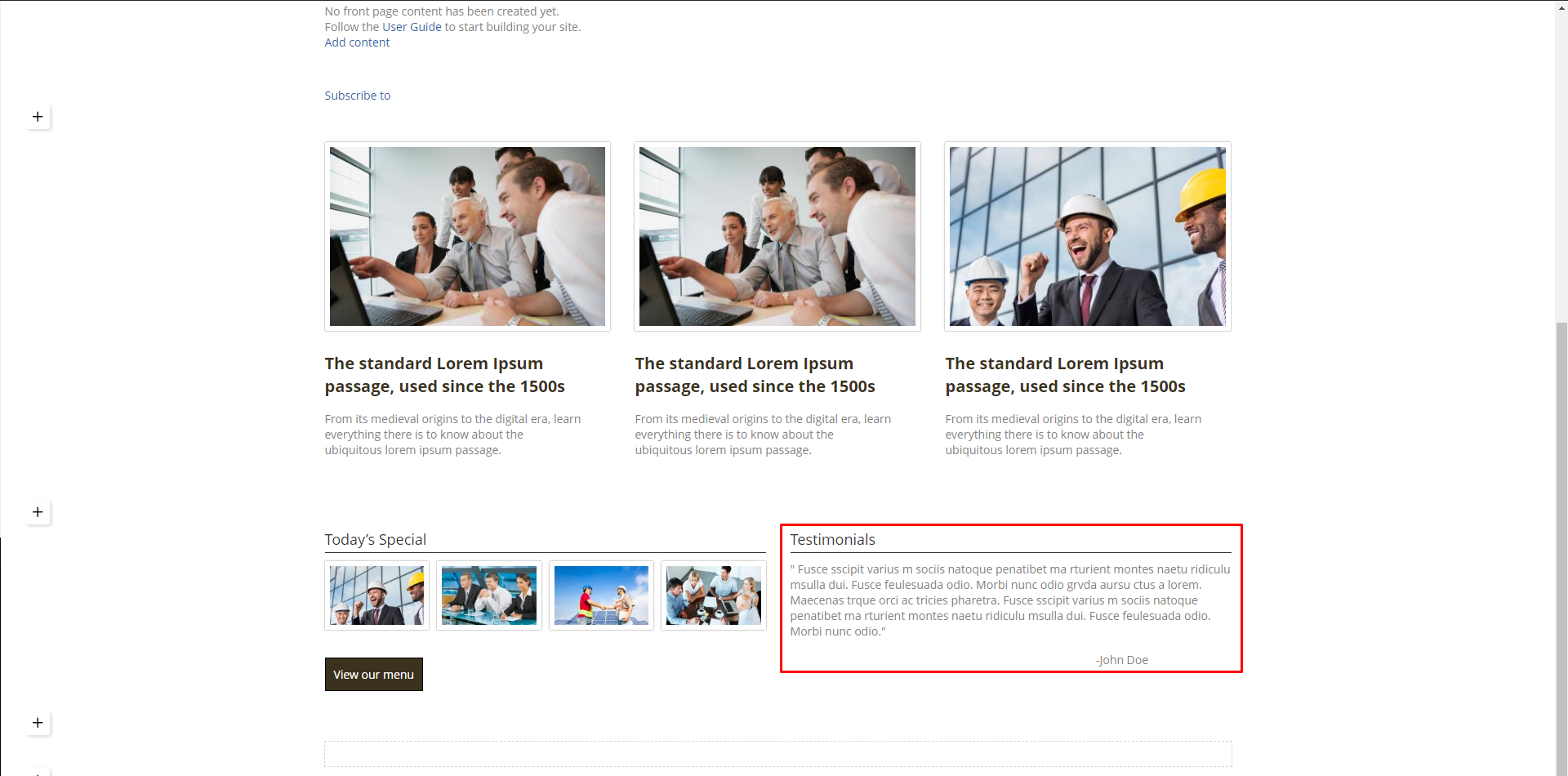This screenshot has width=1568, height=776.
Task: Click the scrollbar up arrow
Action: [1561, 7]
